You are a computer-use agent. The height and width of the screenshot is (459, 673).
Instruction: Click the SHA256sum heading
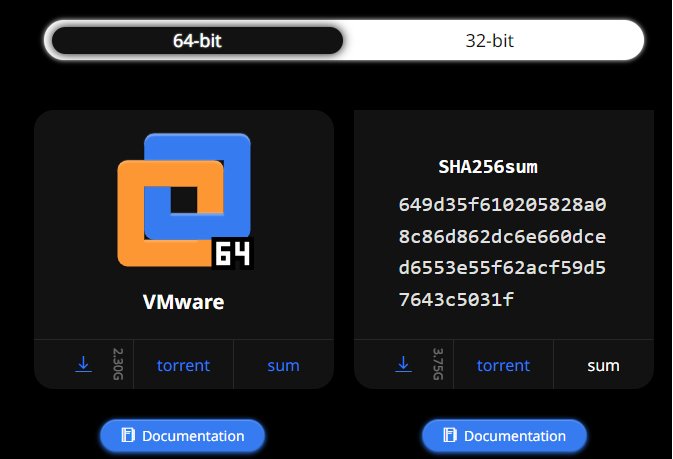(x=488, y=167)
